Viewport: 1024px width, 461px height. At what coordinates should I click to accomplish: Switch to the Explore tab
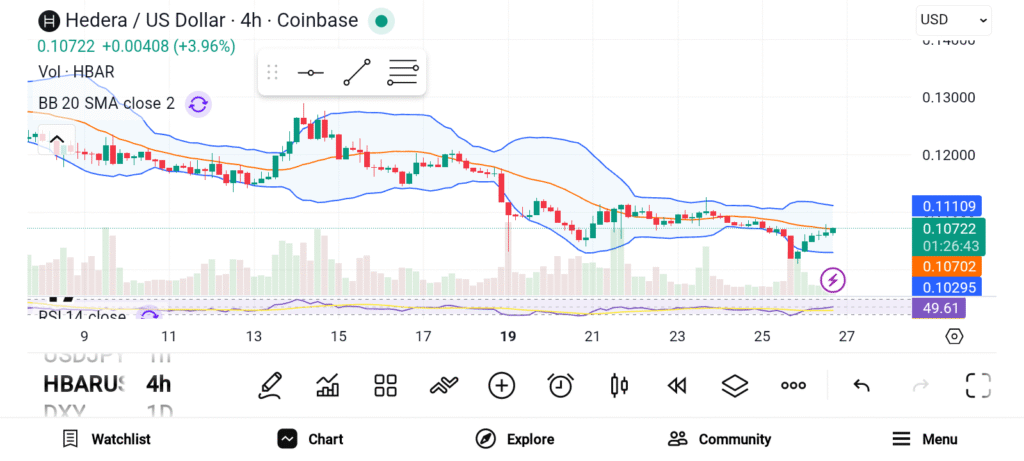[x=515, y=439]
